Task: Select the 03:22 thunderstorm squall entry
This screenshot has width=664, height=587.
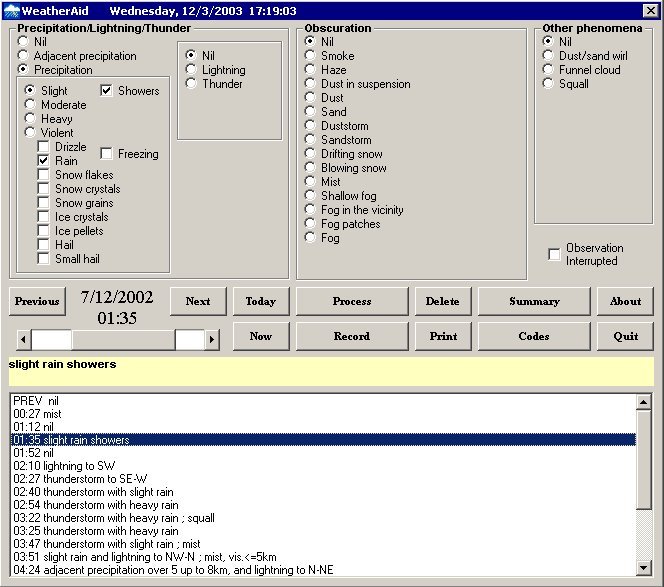Action: pyautogui.click(x=324, y=518)
